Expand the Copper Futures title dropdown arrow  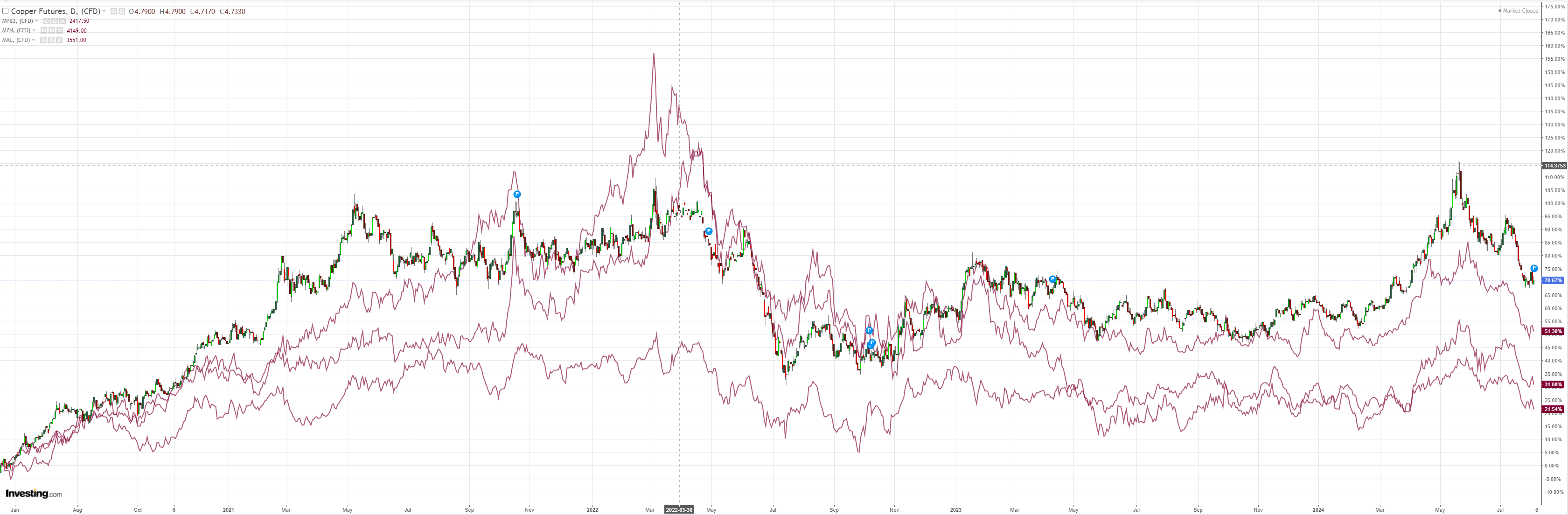[x=104, y=12]
